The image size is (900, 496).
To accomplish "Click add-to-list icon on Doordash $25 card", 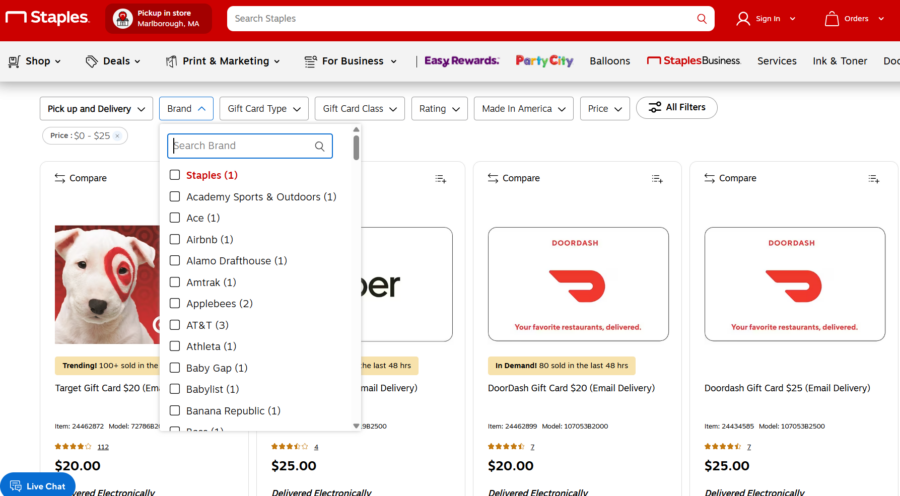I will (x=874, y=179).
